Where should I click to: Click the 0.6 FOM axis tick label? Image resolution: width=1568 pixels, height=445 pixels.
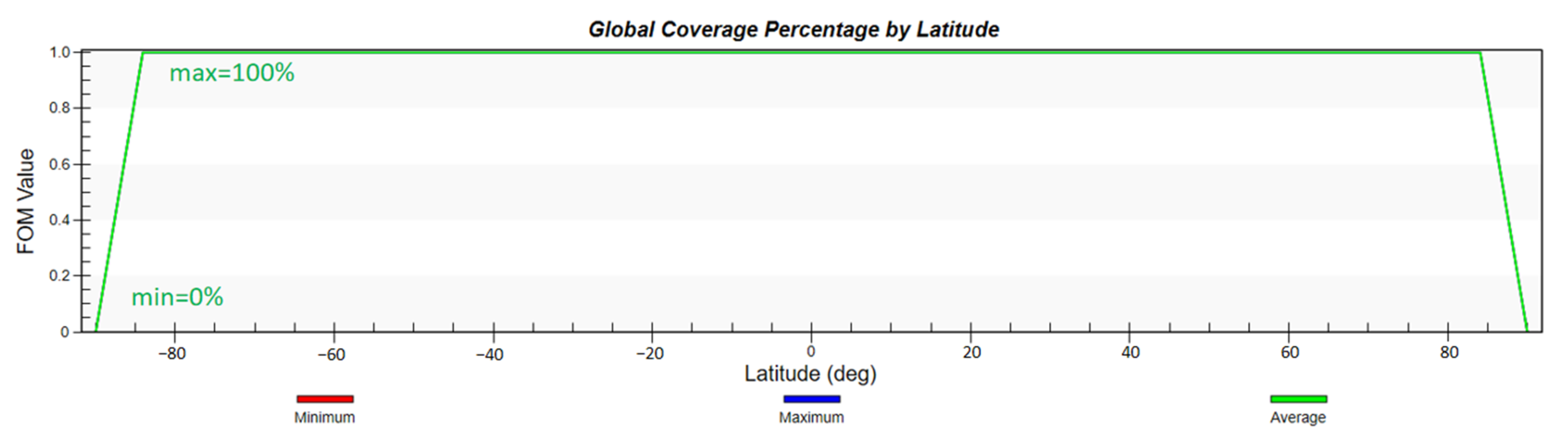60,164
